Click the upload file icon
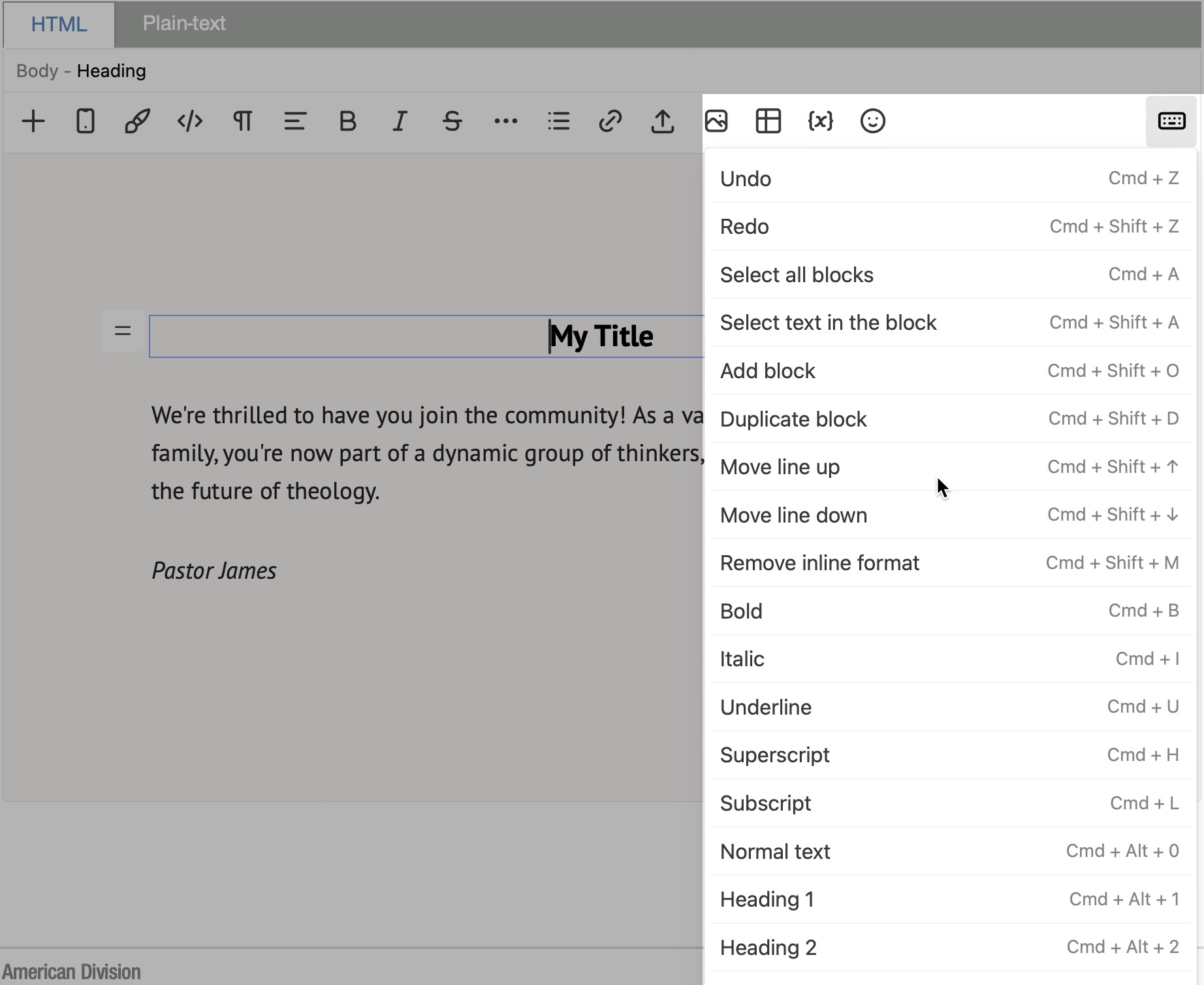Image resolution: width=1204 pixels, height=985 pixels. [663, 121]
